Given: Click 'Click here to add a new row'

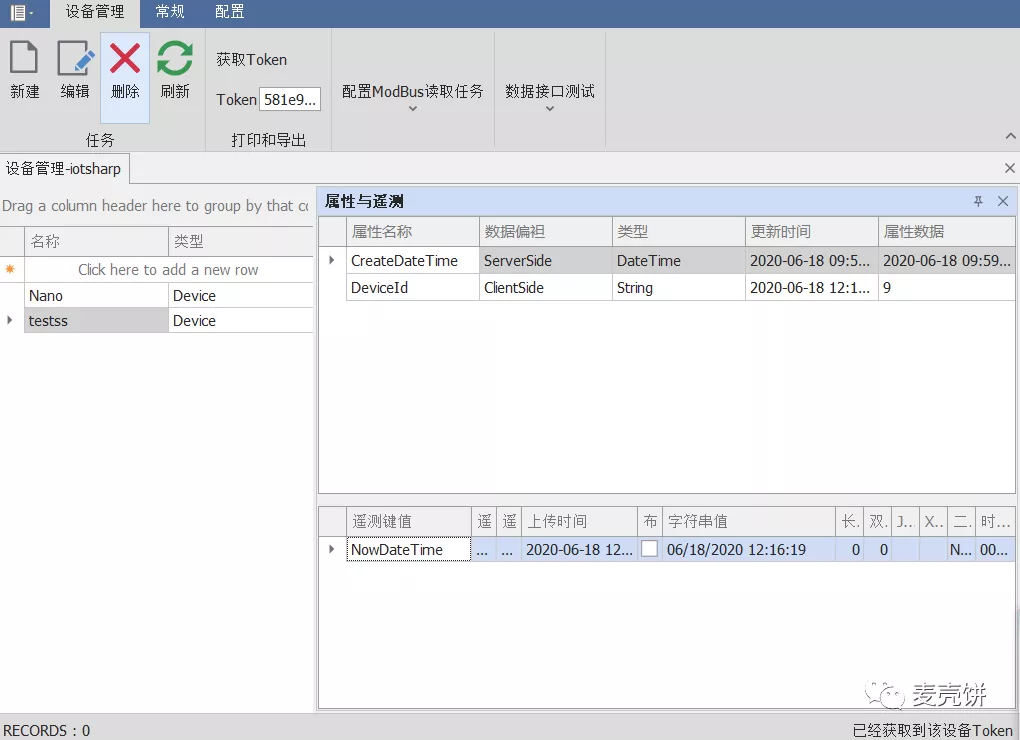Looking at the screenshot, I should point(168,269).
